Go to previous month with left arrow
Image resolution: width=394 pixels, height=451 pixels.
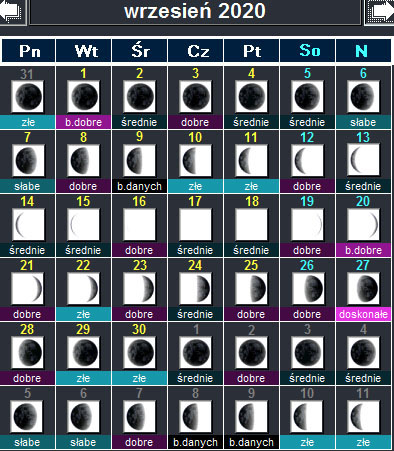click(12, 12)
